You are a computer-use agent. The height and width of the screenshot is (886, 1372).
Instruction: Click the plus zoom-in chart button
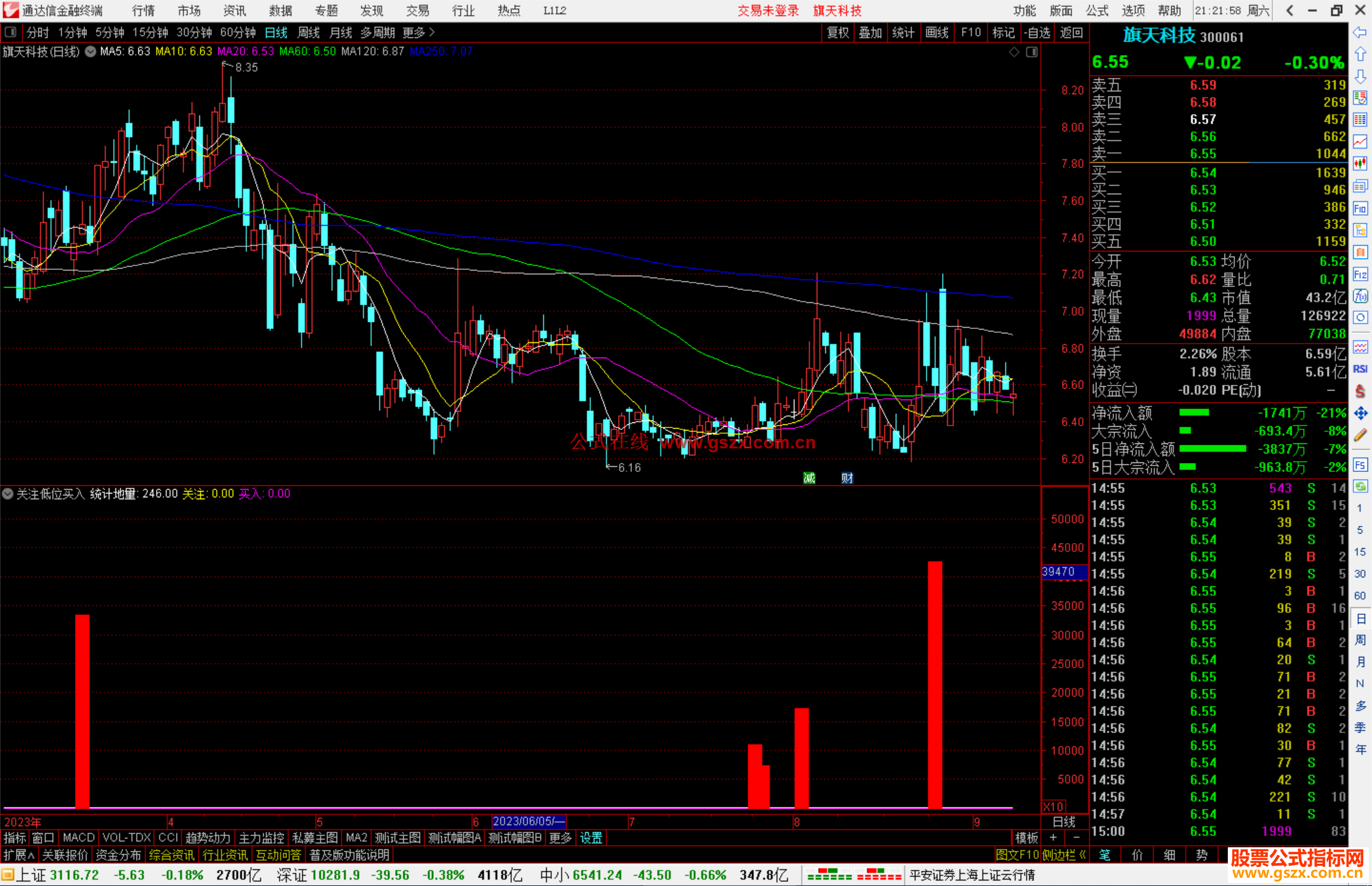pyautogui.click(x=1053, y=838)
